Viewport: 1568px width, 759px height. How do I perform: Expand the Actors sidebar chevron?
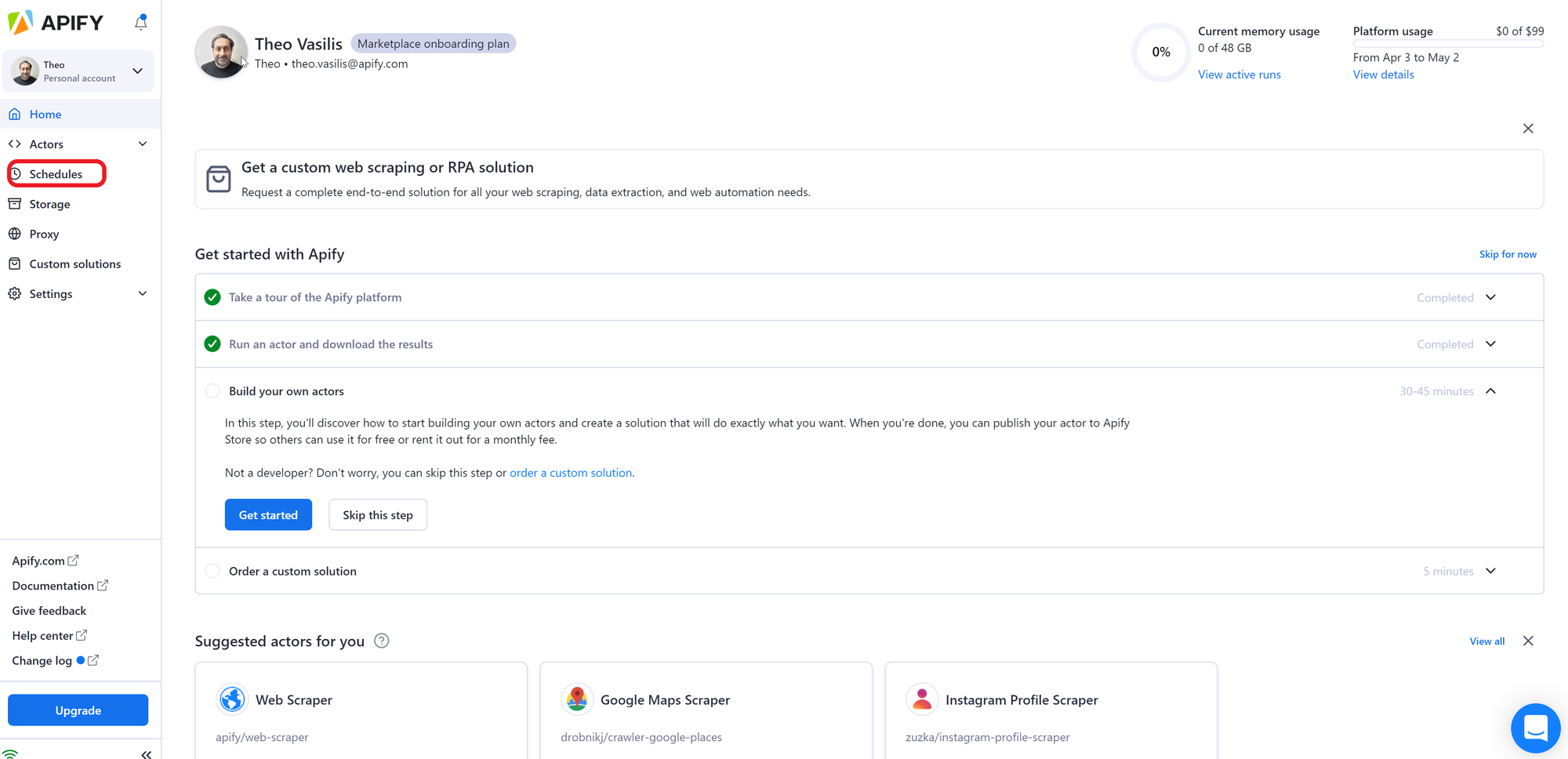pyautogui.click(x=143, y=143)
